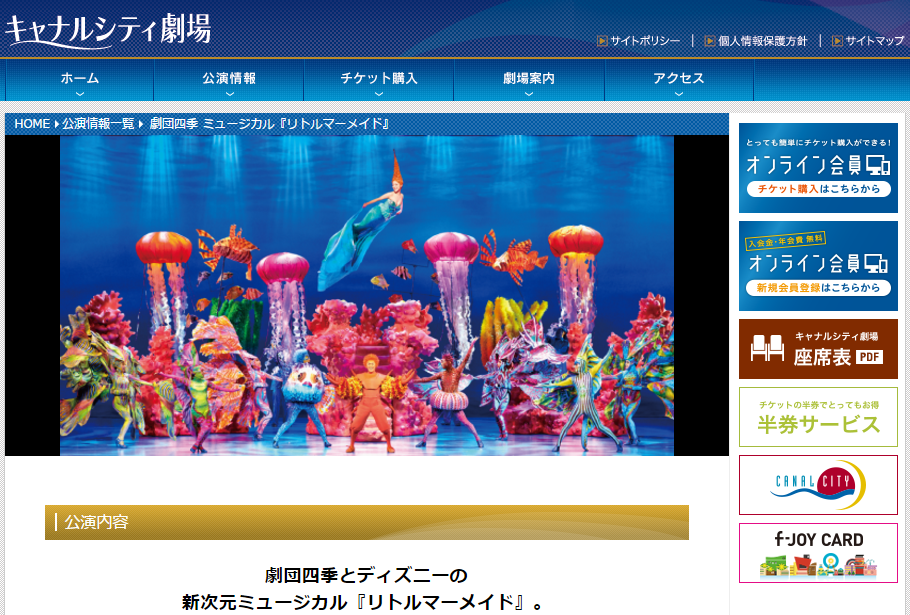The width and height of the screenshot is (910, 615).
Task: Click arrow icon beside サイトポリシー
Action: [602, 41]
